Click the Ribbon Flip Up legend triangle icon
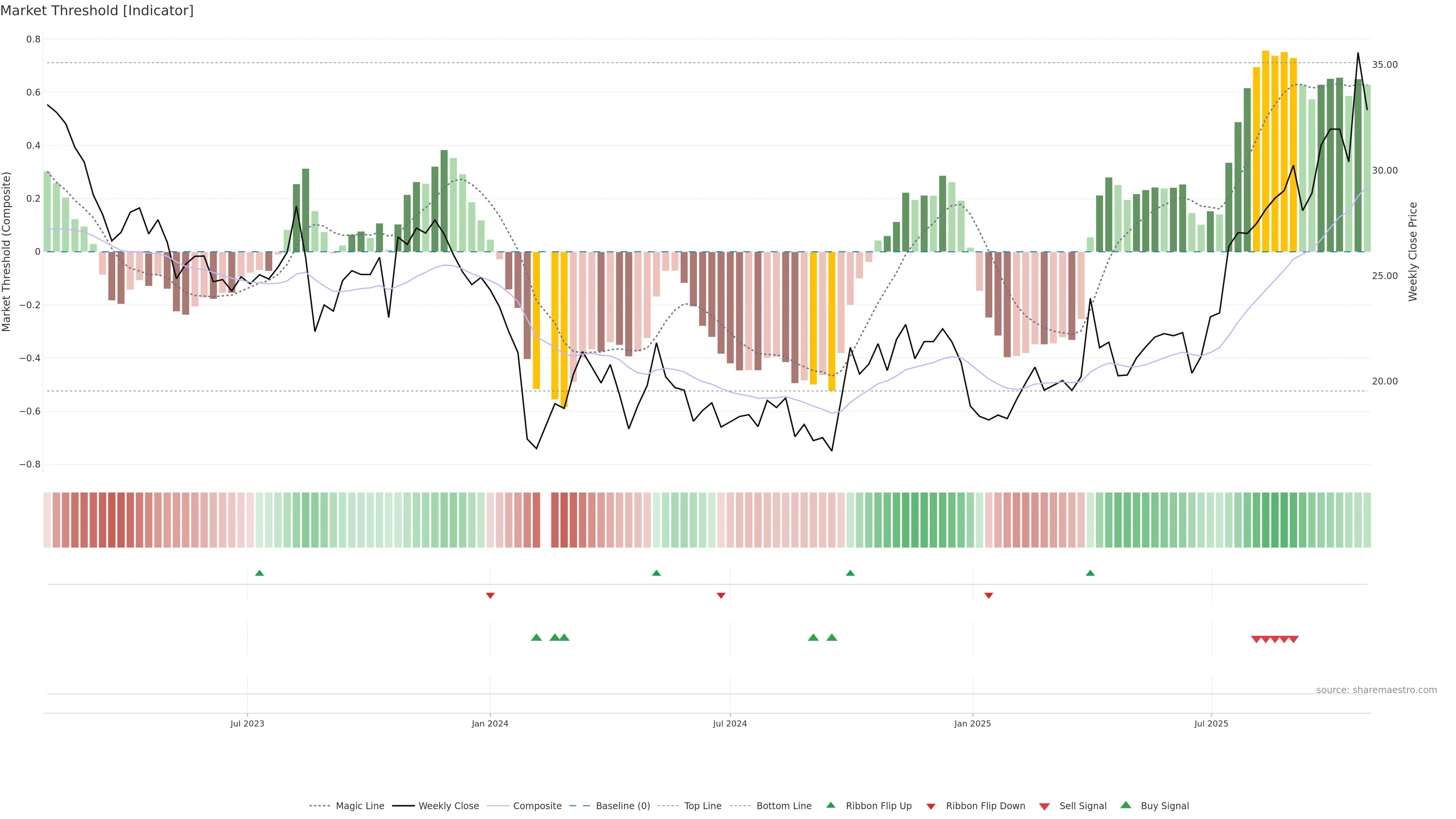1456x819 pixels. pos(830,805)
